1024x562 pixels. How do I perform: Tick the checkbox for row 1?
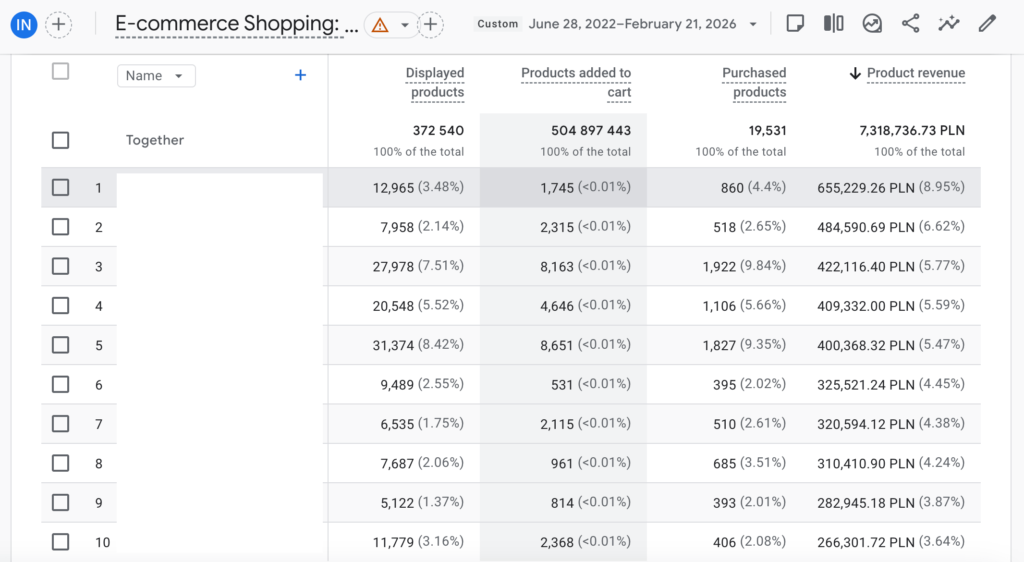click(x=61, y=187)
